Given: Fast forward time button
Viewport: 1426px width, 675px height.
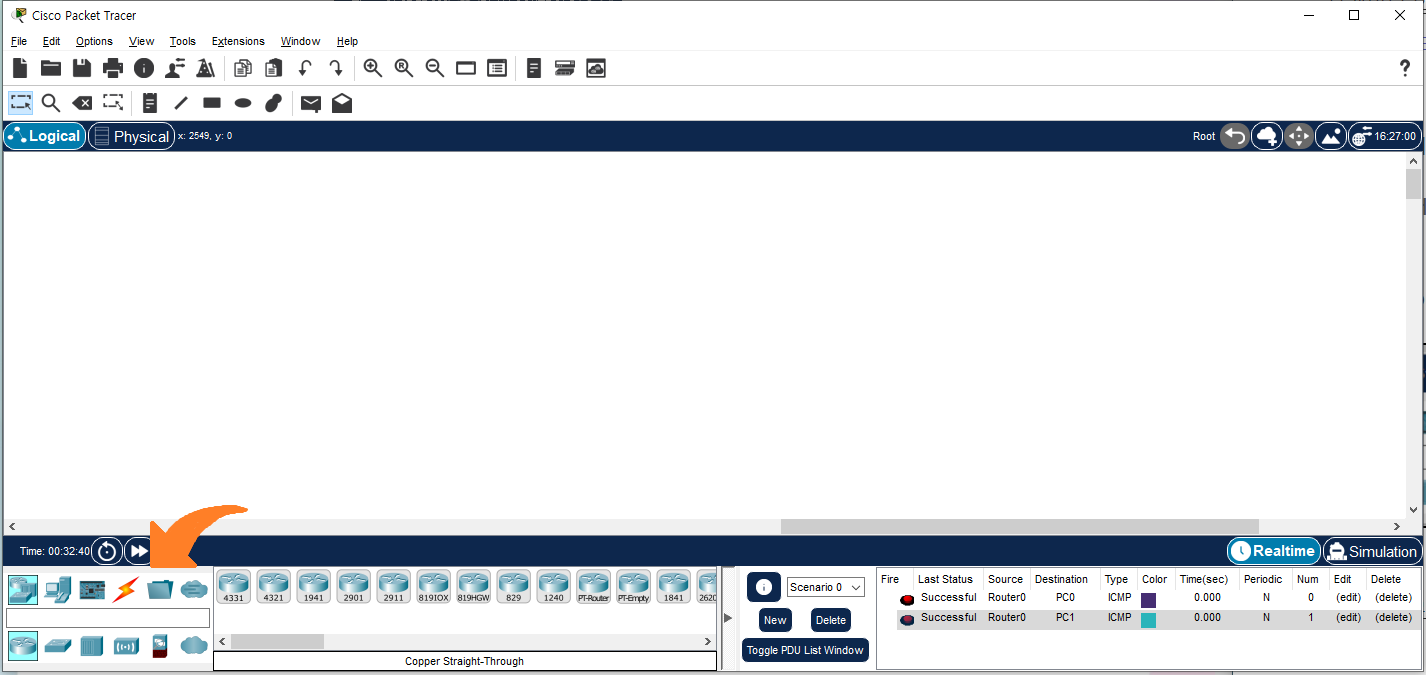Looking at the screenshot, I should [x=138, y=551].
